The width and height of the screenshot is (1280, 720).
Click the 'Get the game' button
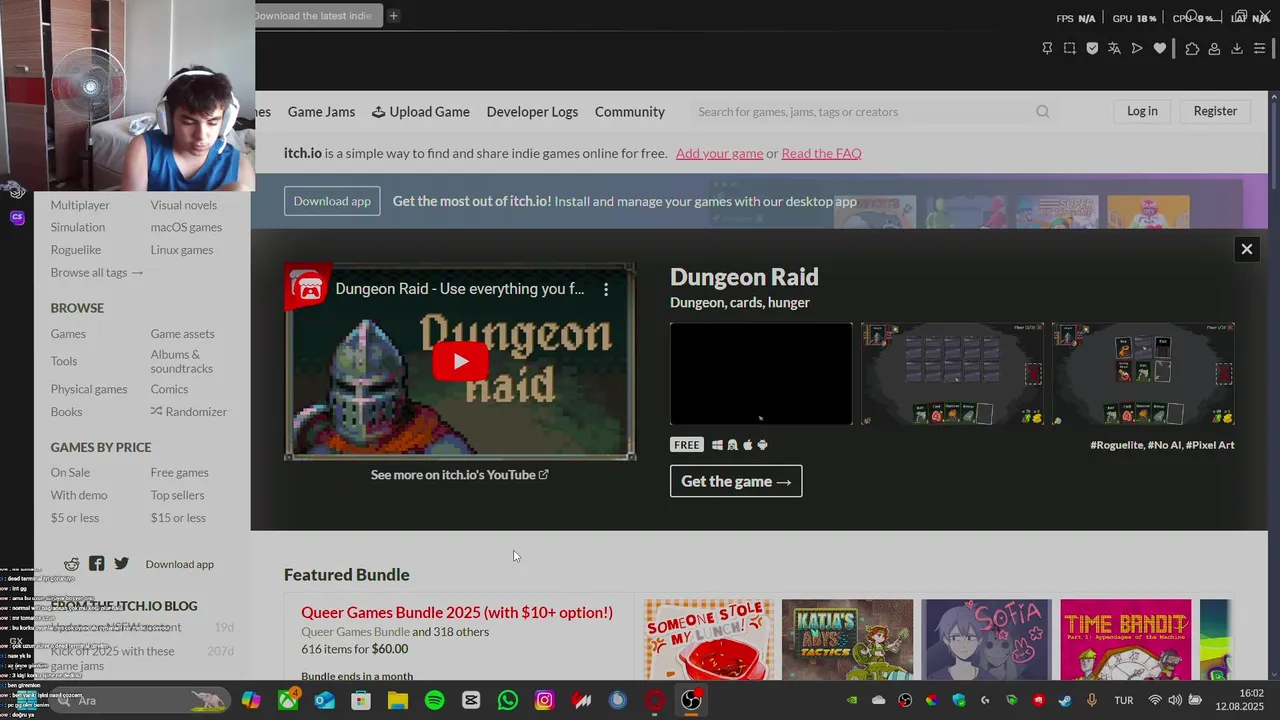pos(736,481)
